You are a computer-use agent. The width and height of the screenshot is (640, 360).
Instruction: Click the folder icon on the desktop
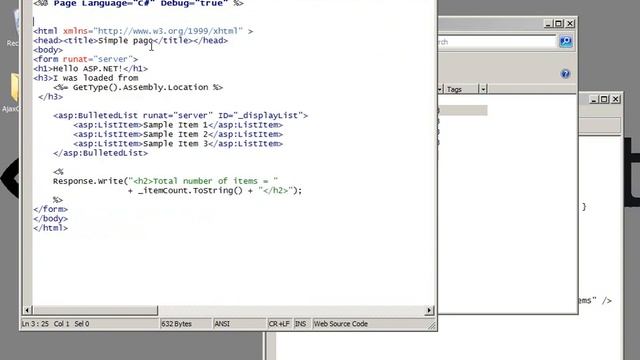(15, 88)
